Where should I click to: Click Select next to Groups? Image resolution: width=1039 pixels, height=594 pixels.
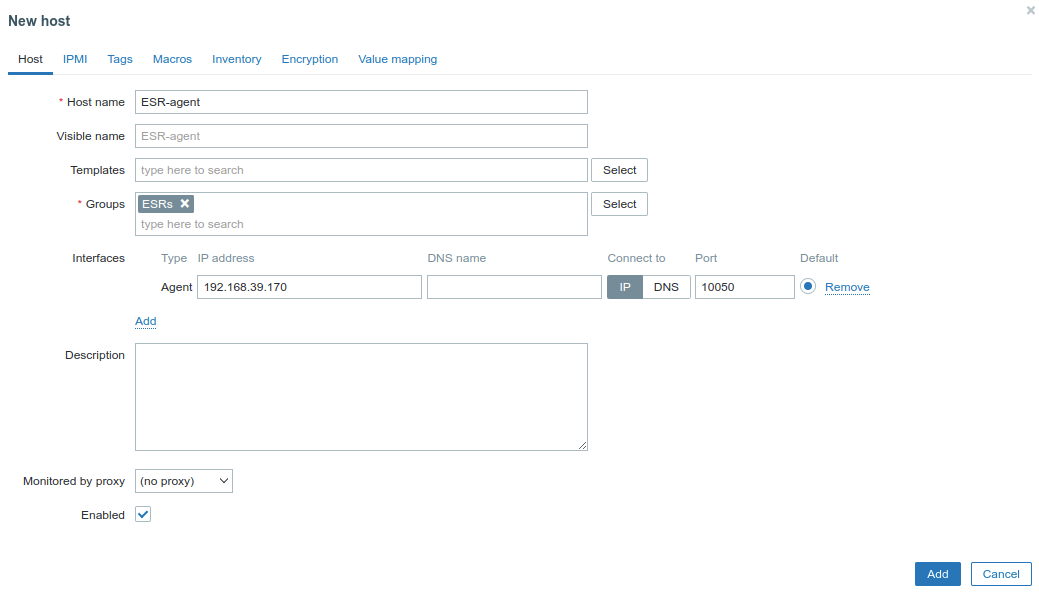[618, 203]
